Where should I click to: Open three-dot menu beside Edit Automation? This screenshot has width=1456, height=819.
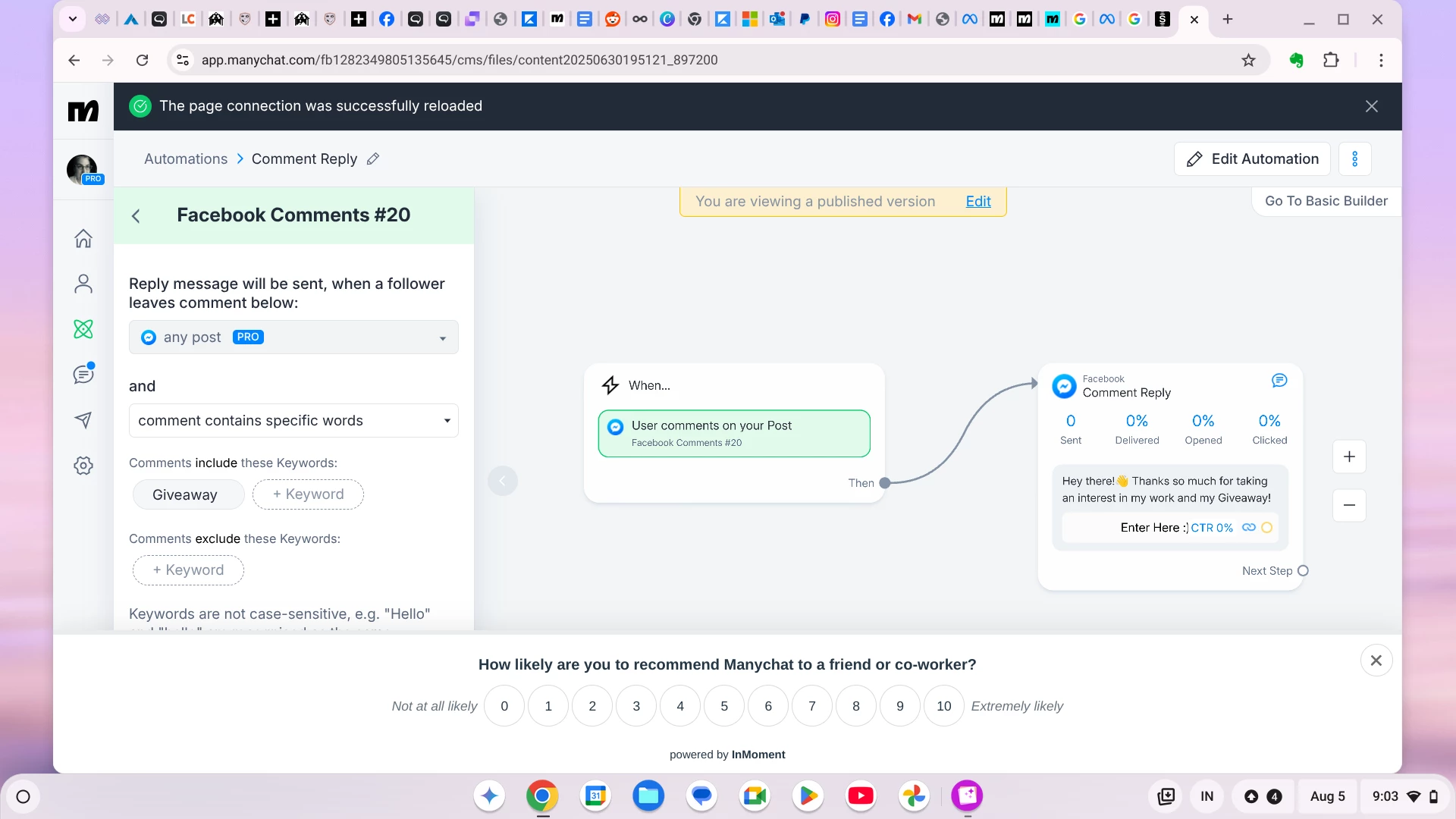(x=1355, y=159)
